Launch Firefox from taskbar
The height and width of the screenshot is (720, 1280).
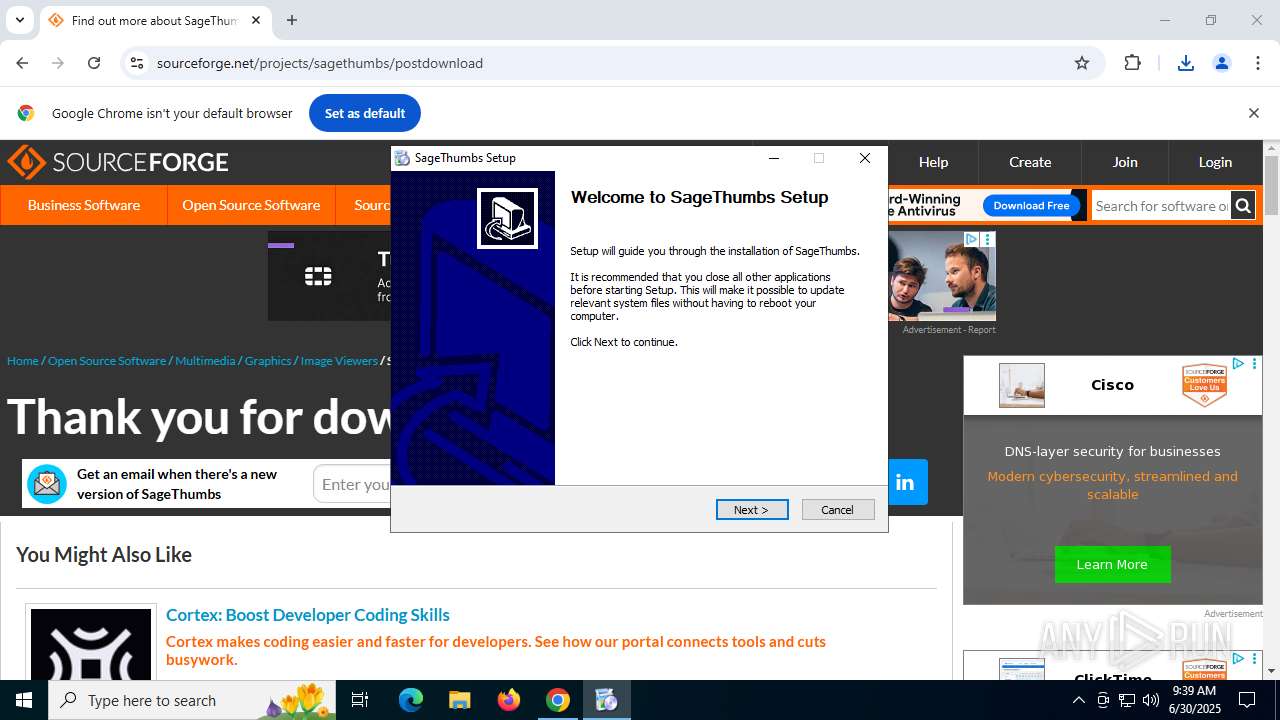click(509, 700)
